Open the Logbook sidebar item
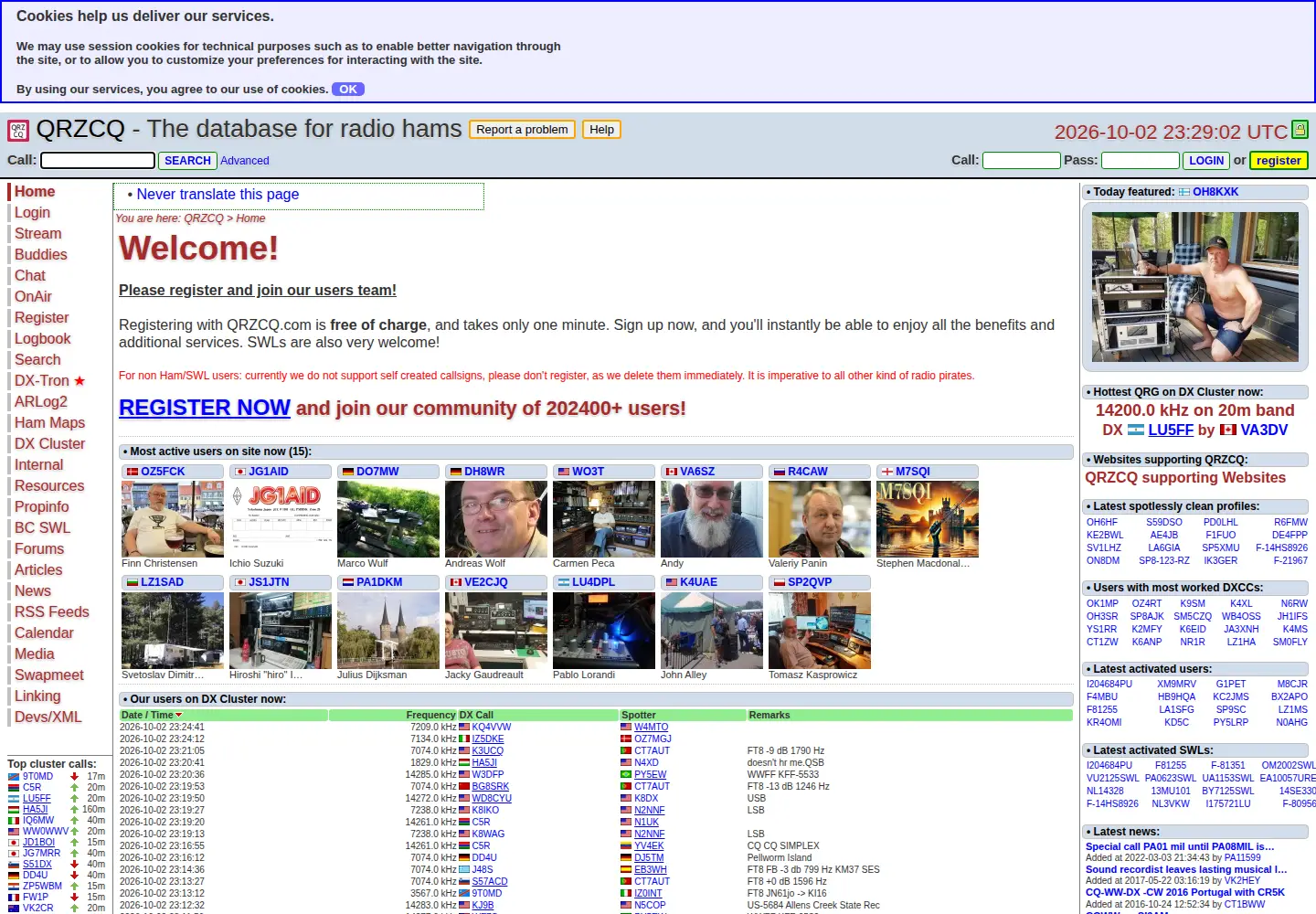Screen dimensions: 1316x914 click(x=43, y=339)
